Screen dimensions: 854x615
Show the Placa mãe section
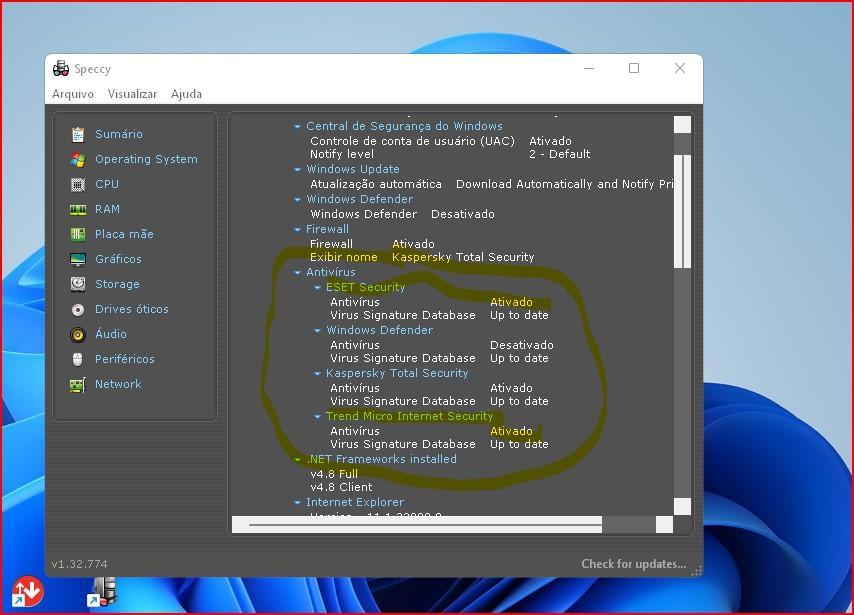(124, 234)
